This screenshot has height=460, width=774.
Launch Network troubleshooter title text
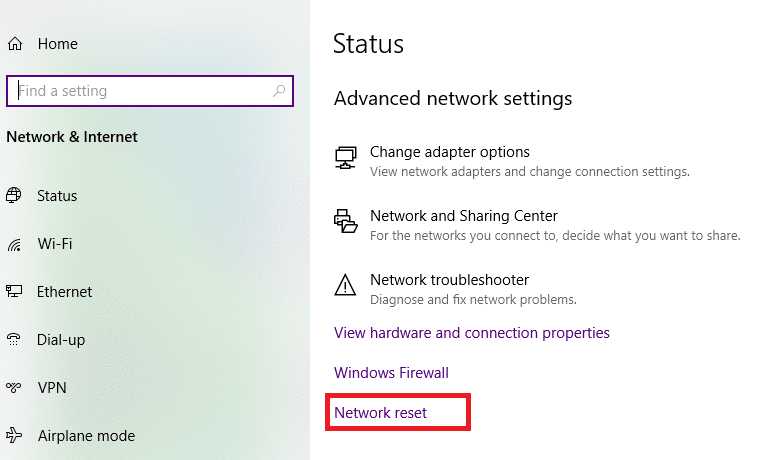point(449,280)
